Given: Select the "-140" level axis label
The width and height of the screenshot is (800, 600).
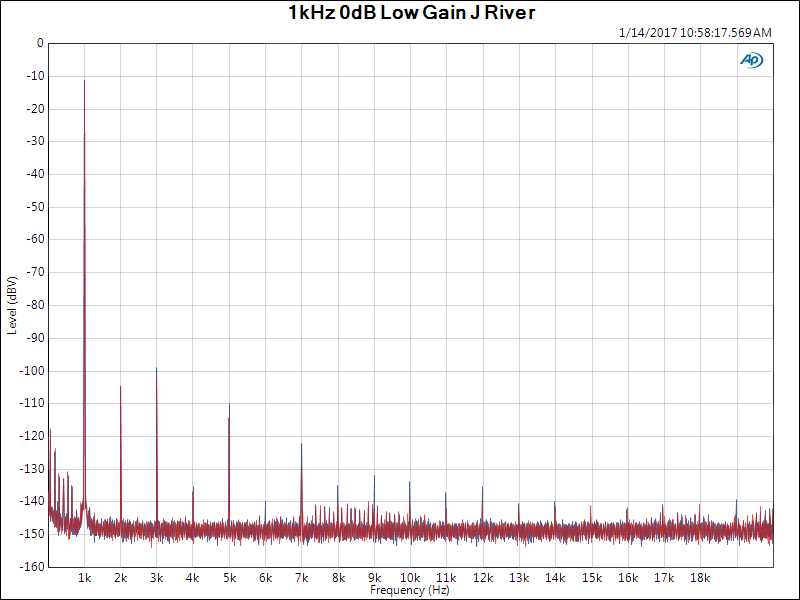Looking at the screenshot, I should pos(32,501).
